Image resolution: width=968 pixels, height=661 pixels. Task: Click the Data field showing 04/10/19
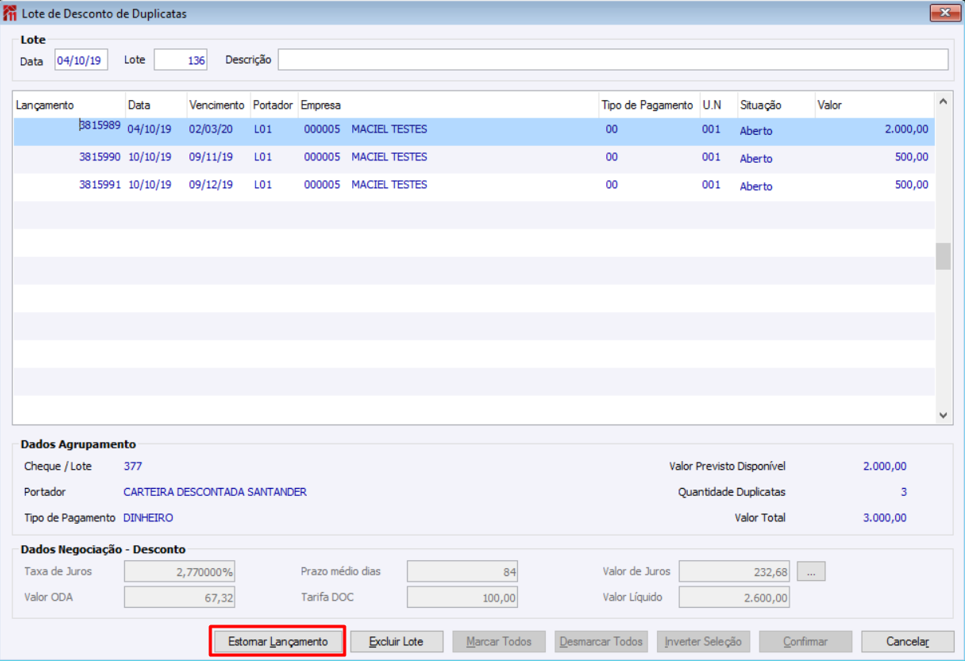click(80, 60)
